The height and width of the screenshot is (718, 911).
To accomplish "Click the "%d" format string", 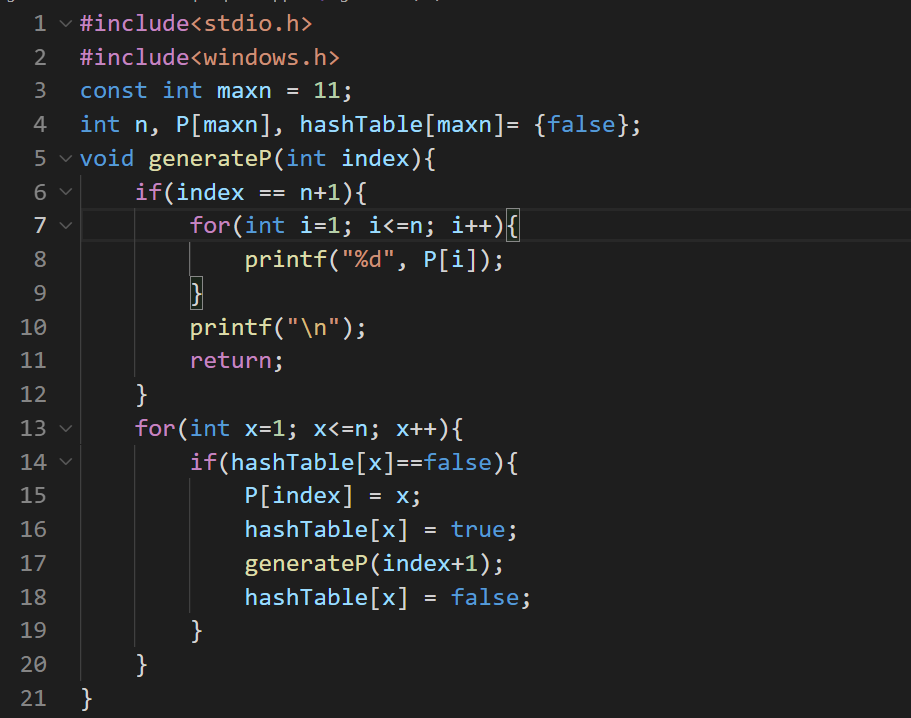I will tap(368, 259).
